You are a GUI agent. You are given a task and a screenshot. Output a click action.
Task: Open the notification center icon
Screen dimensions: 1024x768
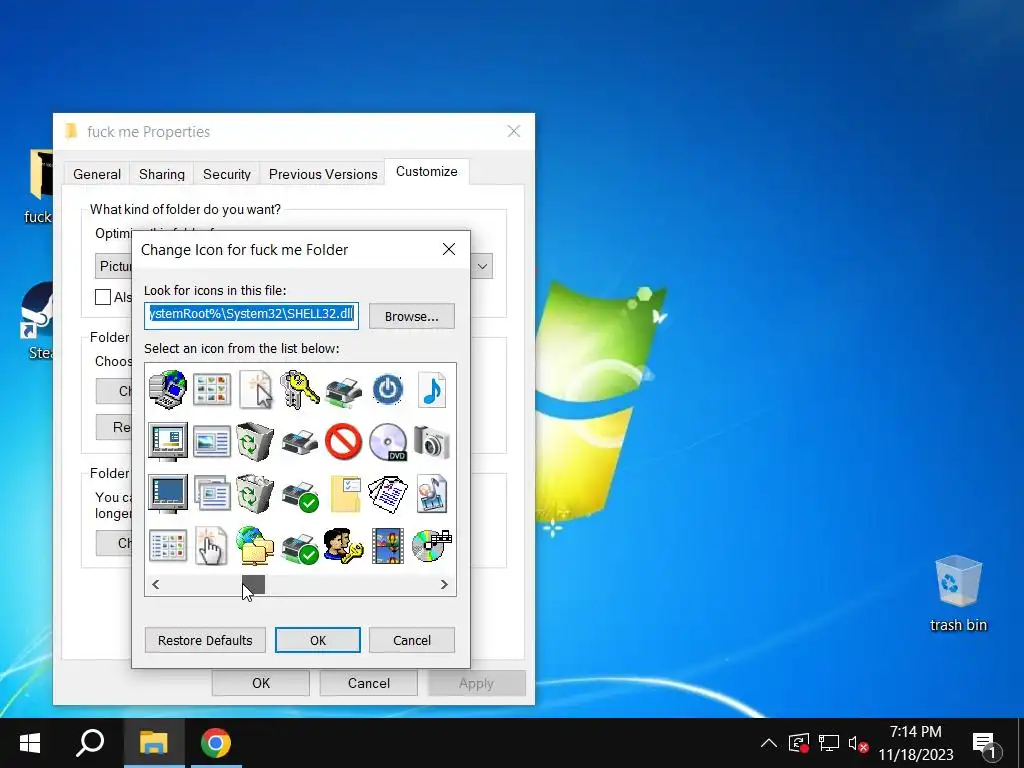[984, 743]
